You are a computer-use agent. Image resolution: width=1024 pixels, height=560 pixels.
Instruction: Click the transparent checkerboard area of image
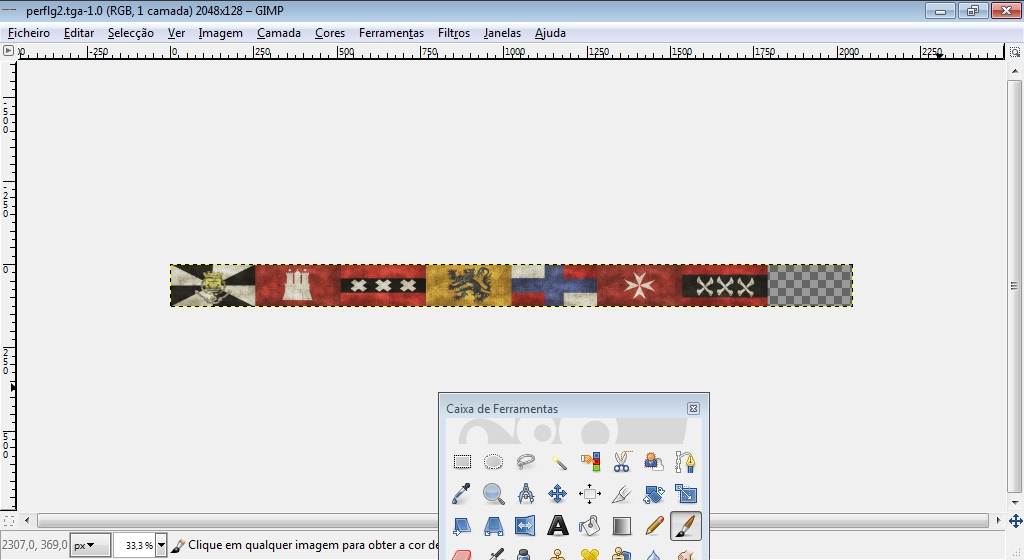point(810,285)
